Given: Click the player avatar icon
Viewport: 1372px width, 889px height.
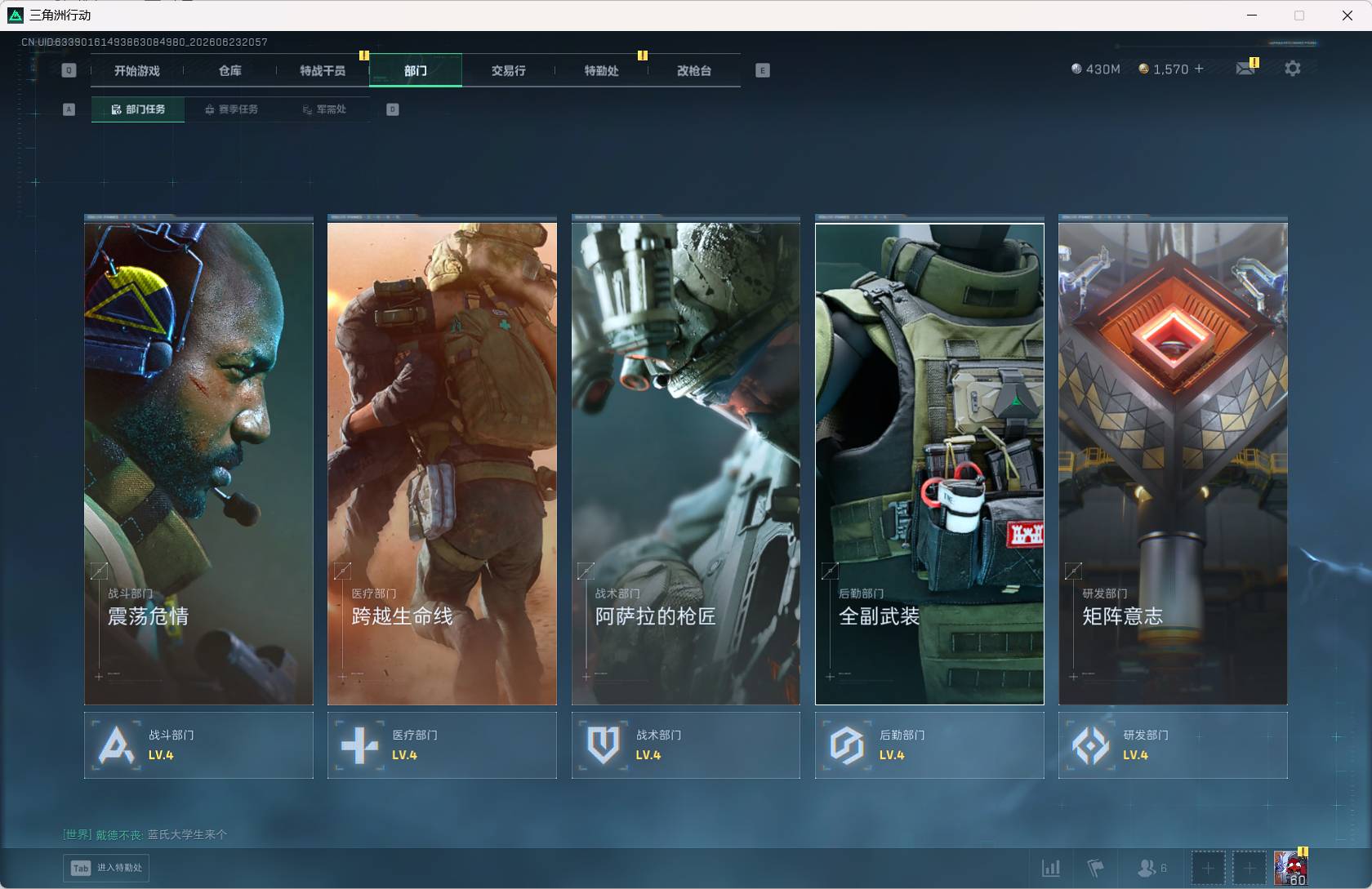Looking at the screenshot, I should click(1290, 868).
